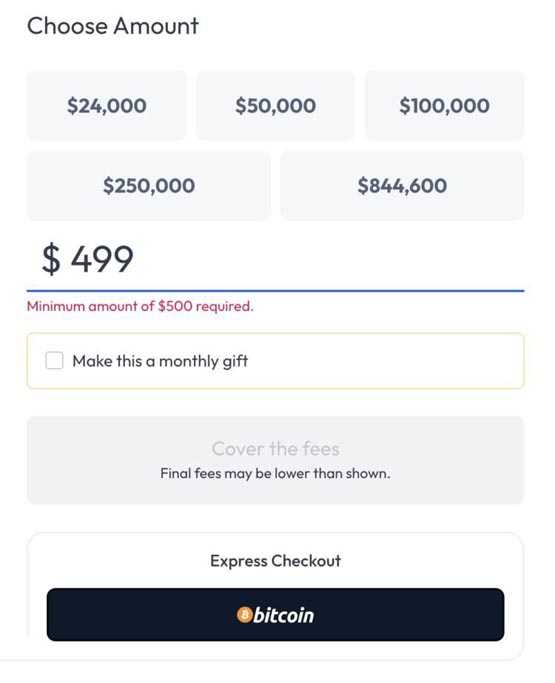Screen dimensions: 555x683
Task: Toggle the 'Cover the fees' option
Action: coord(275,460)
